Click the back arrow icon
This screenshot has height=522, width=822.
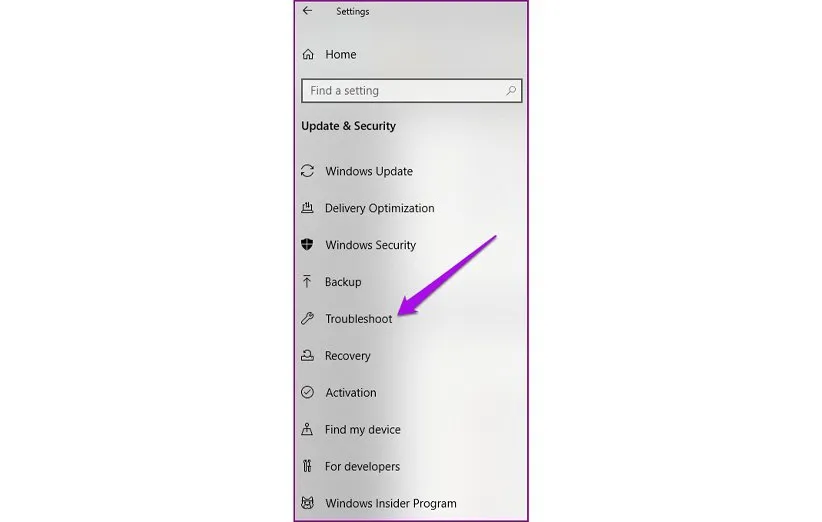tap(307, 10)
